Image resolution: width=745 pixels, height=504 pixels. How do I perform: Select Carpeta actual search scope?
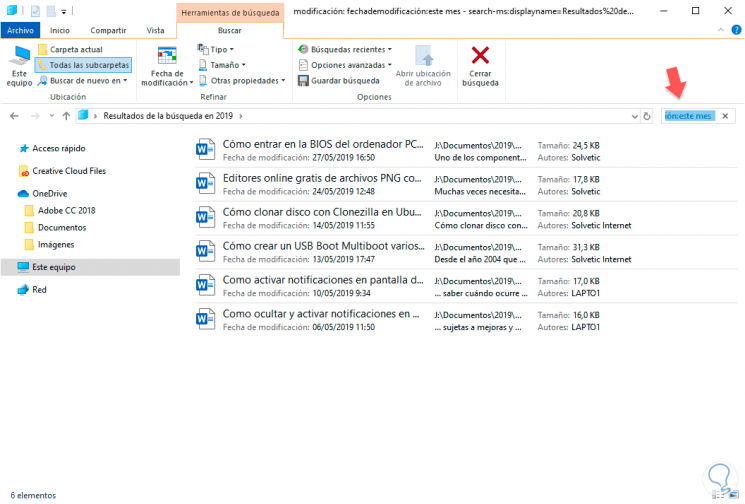(x=70, y=49)
